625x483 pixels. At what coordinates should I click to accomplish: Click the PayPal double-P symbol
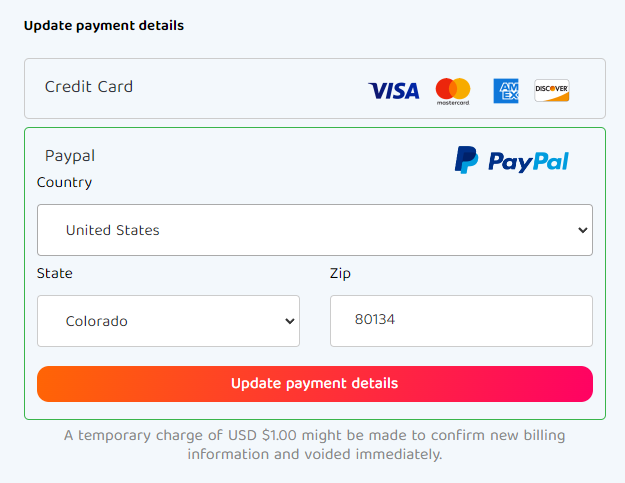pos(466,160)
